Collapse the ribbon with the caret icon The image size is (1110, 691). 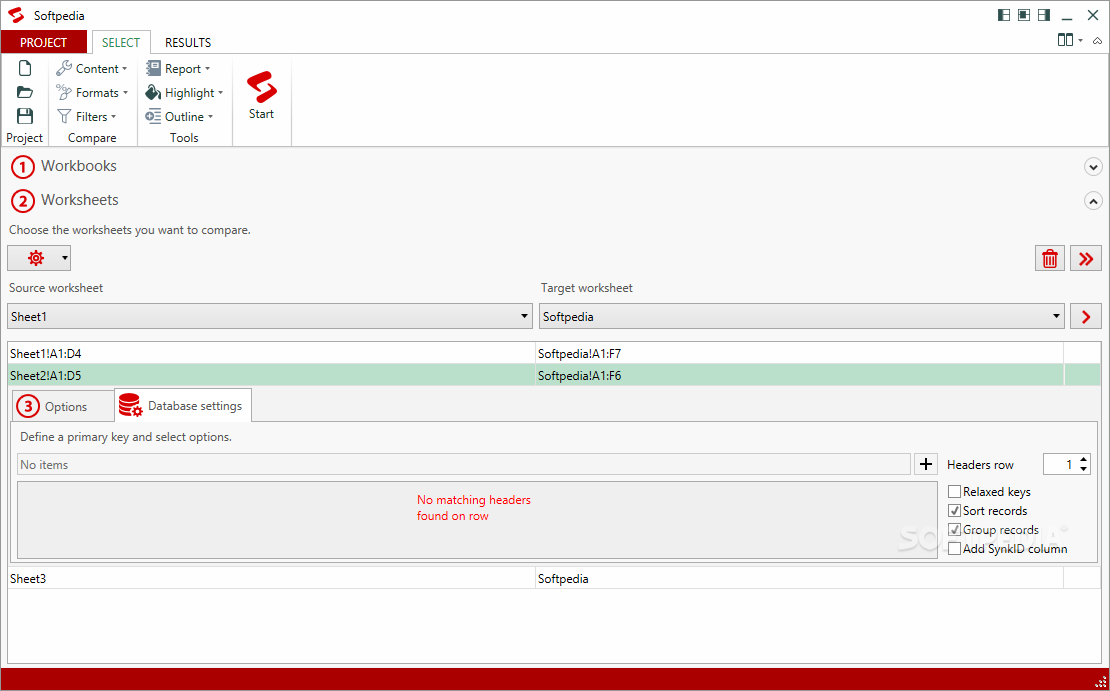1097,40
